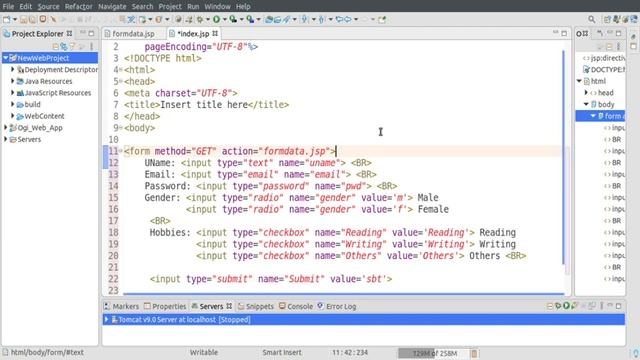Switch to the Markers tab
Image resolution: width=640 pixels, height=360 pixels.
pyautogui.click(x=121, y=306)
